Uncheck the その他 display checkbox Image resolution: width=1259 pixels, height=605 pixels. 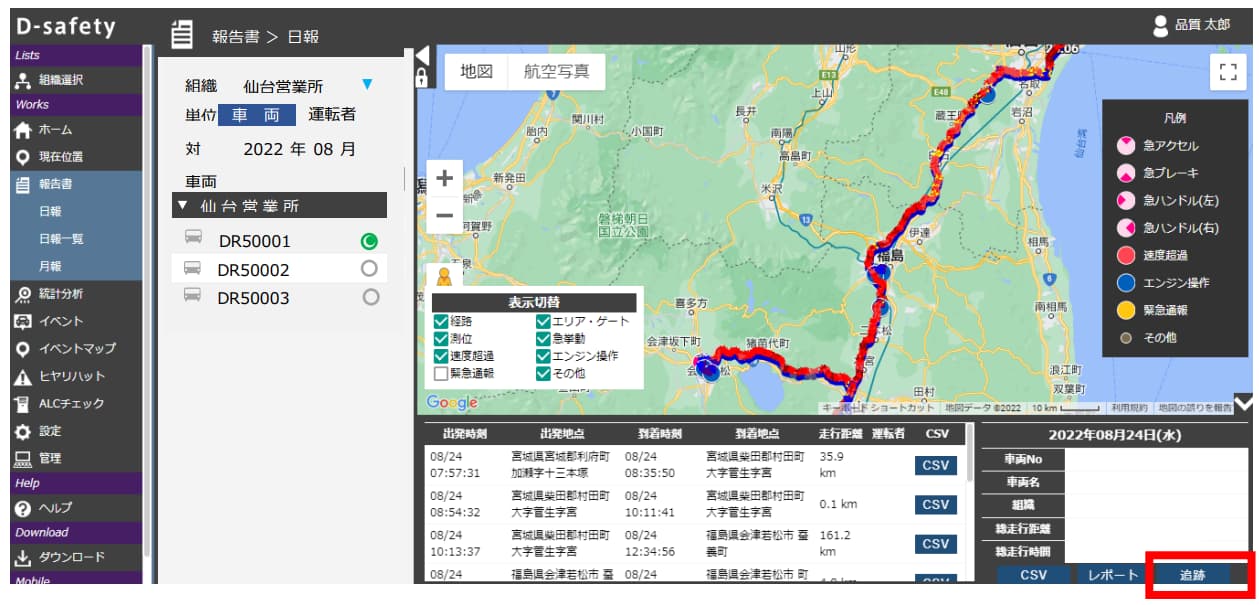coord(543,373)
